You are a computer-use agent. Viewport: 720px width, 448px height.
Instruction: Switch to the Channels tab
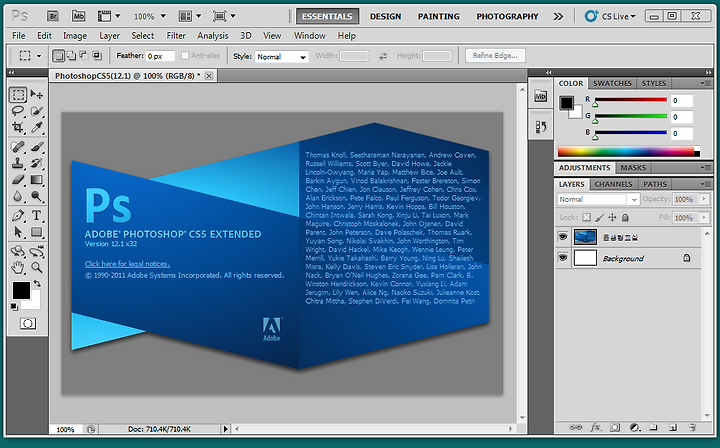pyautogui.click(x=613, y=184)
